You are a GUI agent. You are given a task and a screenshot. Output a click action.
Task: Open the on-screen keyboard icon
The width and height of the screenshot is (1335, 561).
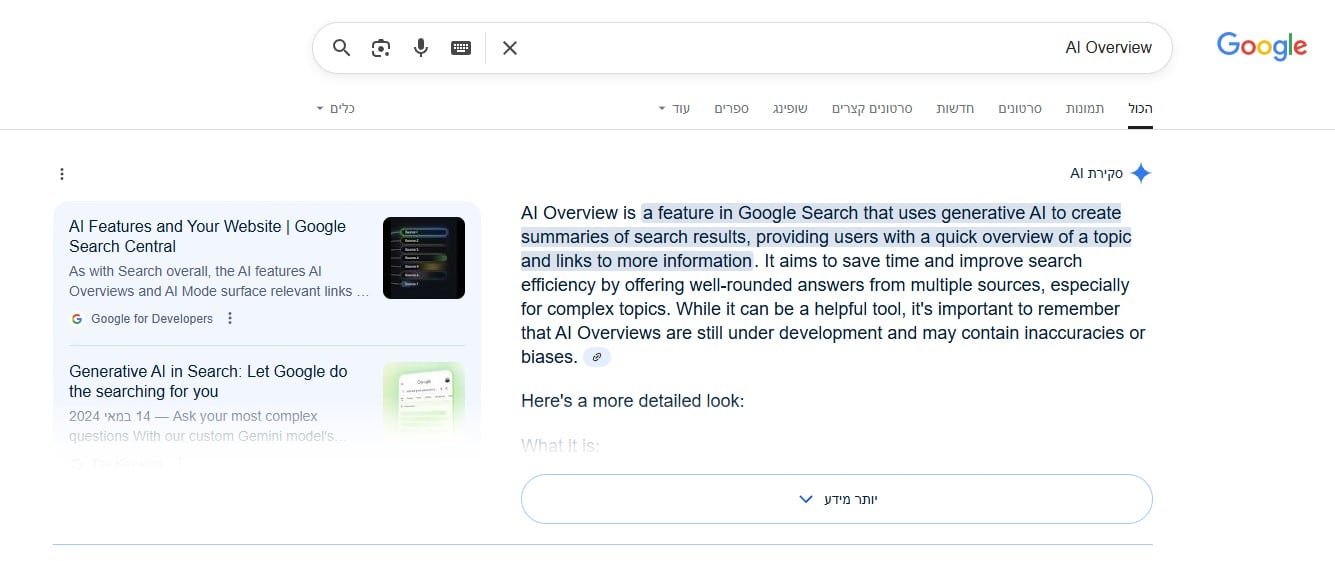pyautogui.click(x=461, y=48)
